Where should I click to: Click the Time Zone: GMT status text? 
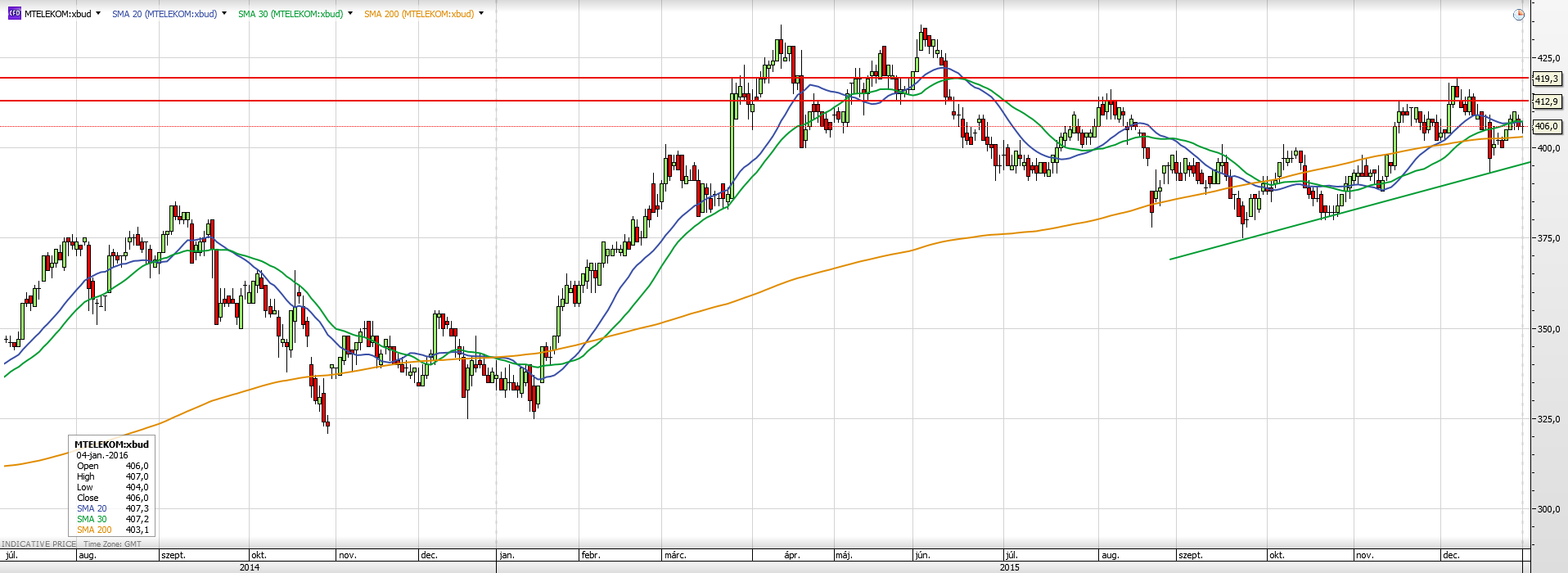112,544
